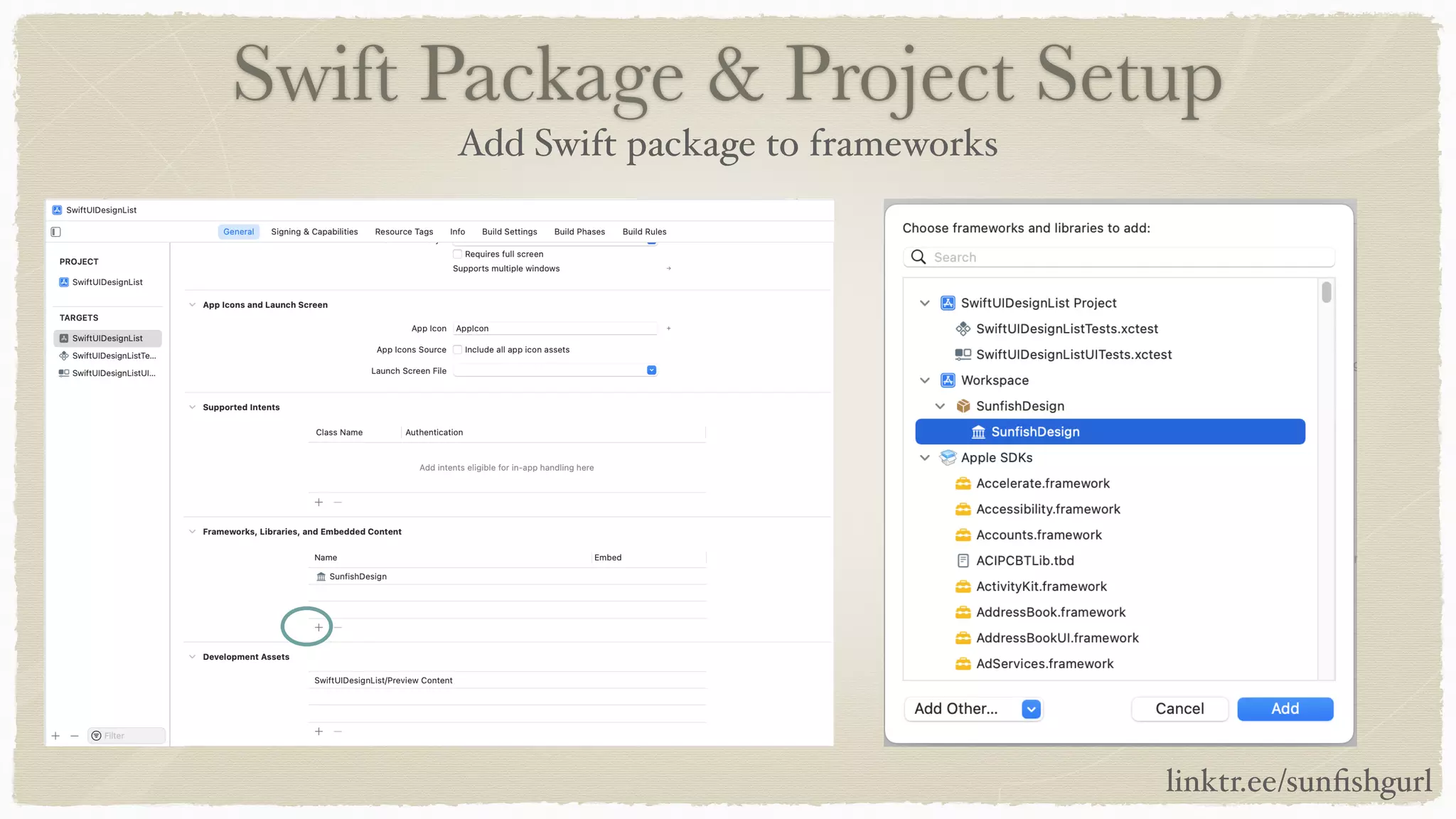Click plus icon next to AppIcon field
The height and width of the screenshot is (819, 1456).
pyautogui.click(x=669, y=328)
